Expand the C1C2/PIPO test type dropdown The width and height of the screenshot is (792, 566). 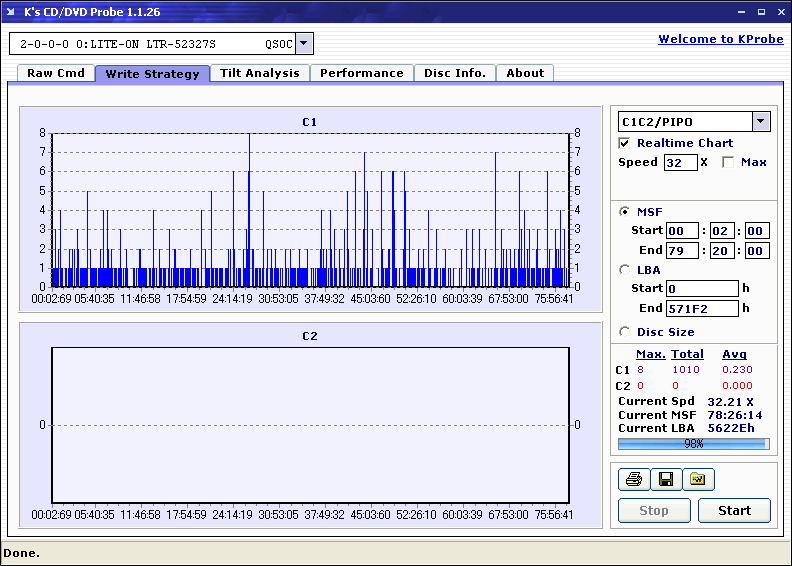761,122
